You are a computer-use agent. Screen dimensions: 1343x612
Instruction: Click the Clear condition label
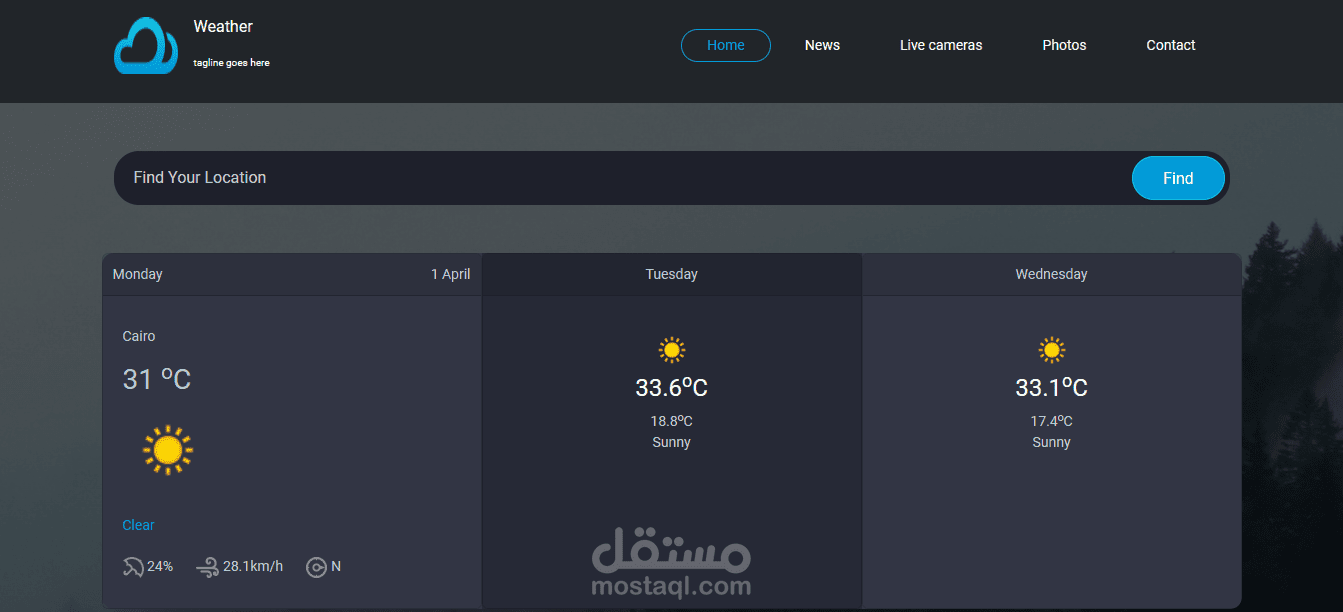138,525
